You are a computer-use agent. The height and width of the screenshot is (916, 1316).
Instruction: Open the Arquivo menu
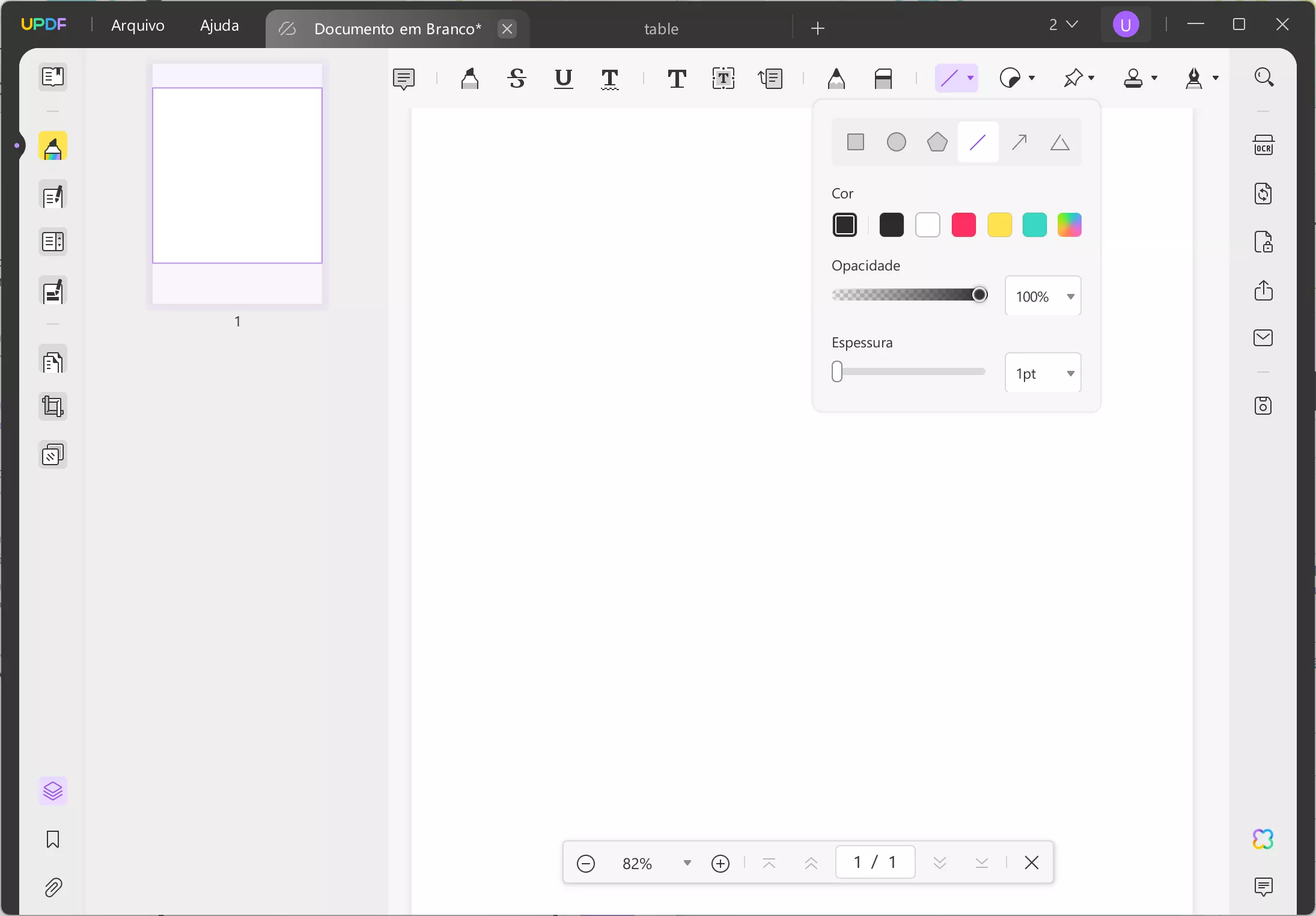click(138, 25)
